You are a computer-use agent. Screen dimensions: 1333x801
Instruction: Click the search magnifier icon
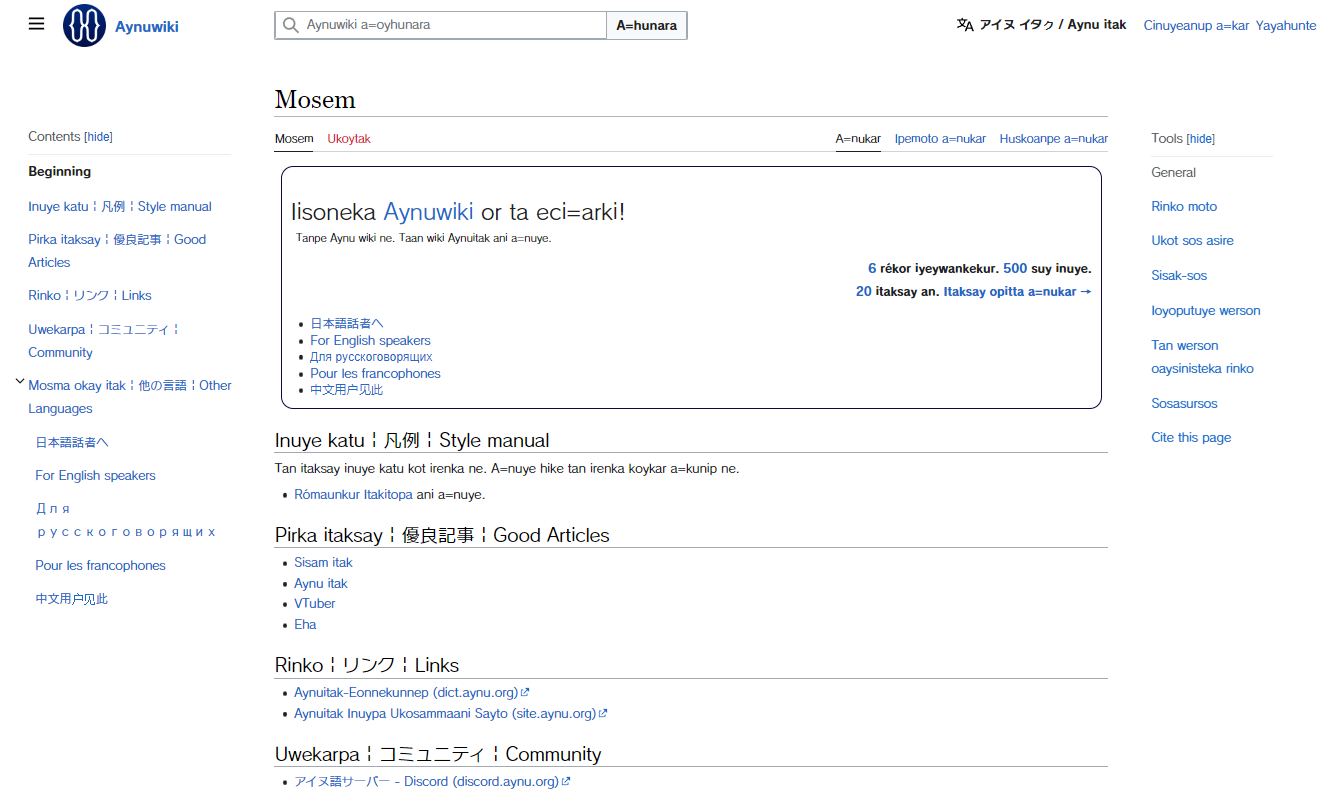[290, 25]
